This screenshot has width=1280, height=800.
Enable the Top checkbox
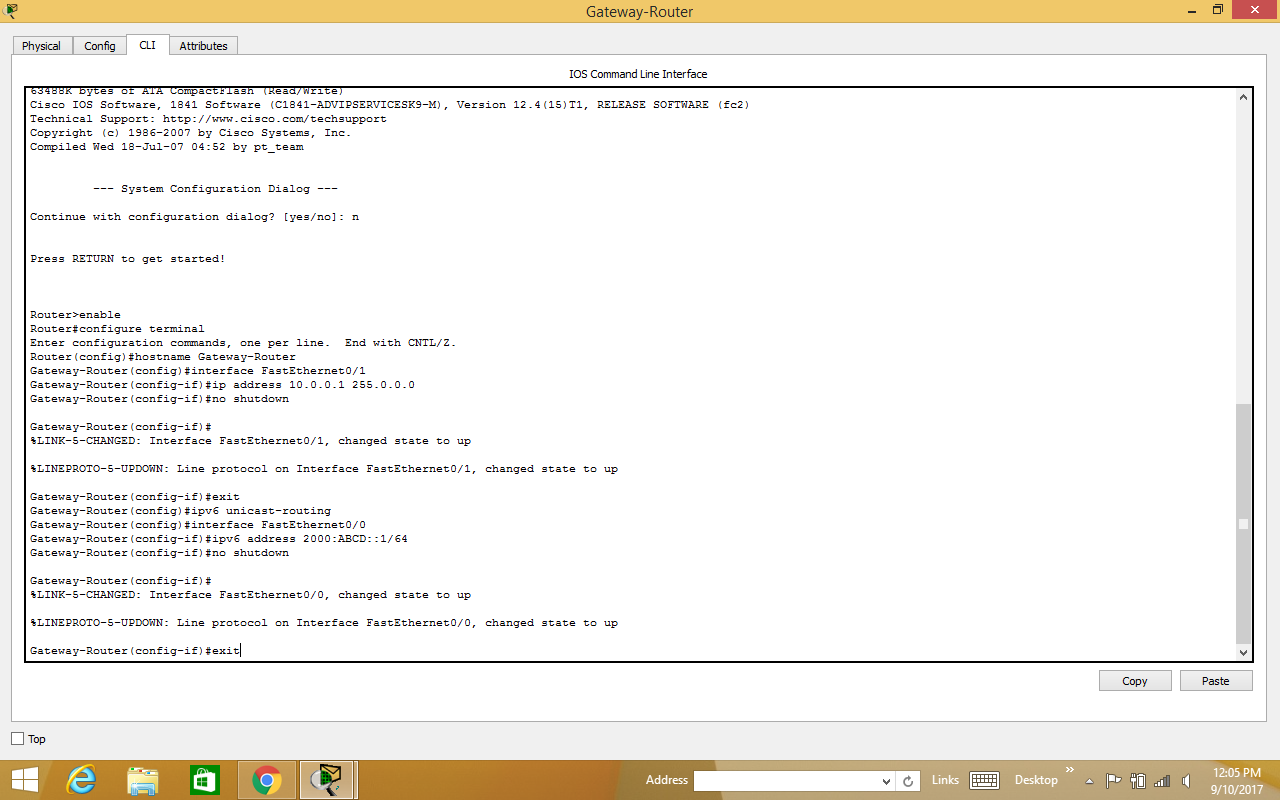[x=17, y=739]
